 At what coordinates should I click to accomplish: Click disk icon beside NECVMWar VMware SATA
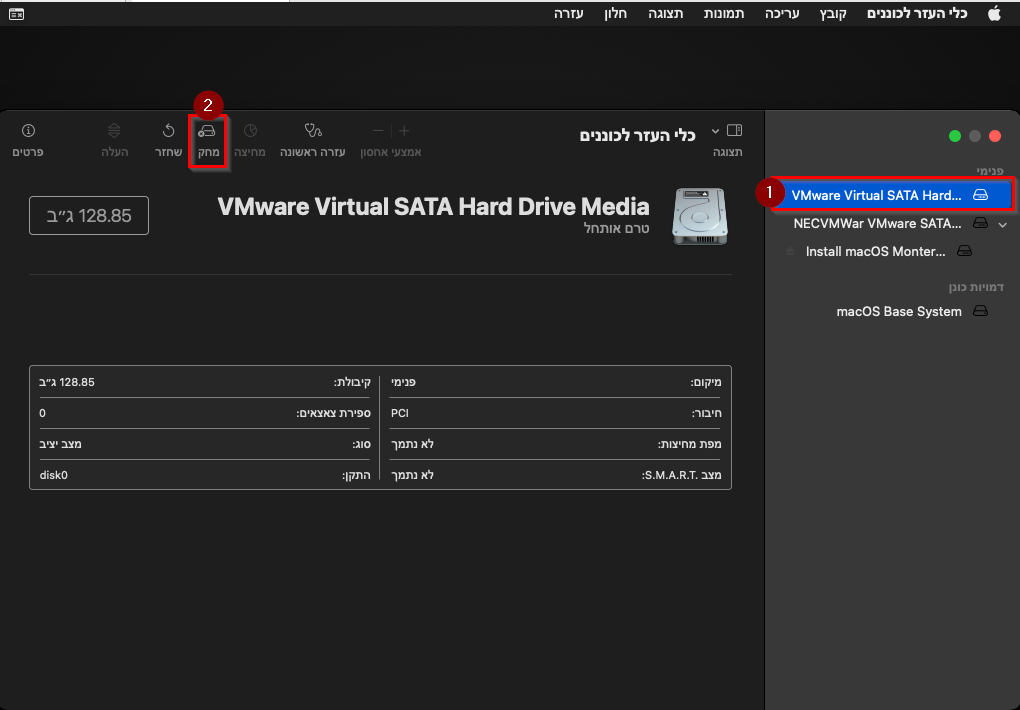[x=980, y=223]
